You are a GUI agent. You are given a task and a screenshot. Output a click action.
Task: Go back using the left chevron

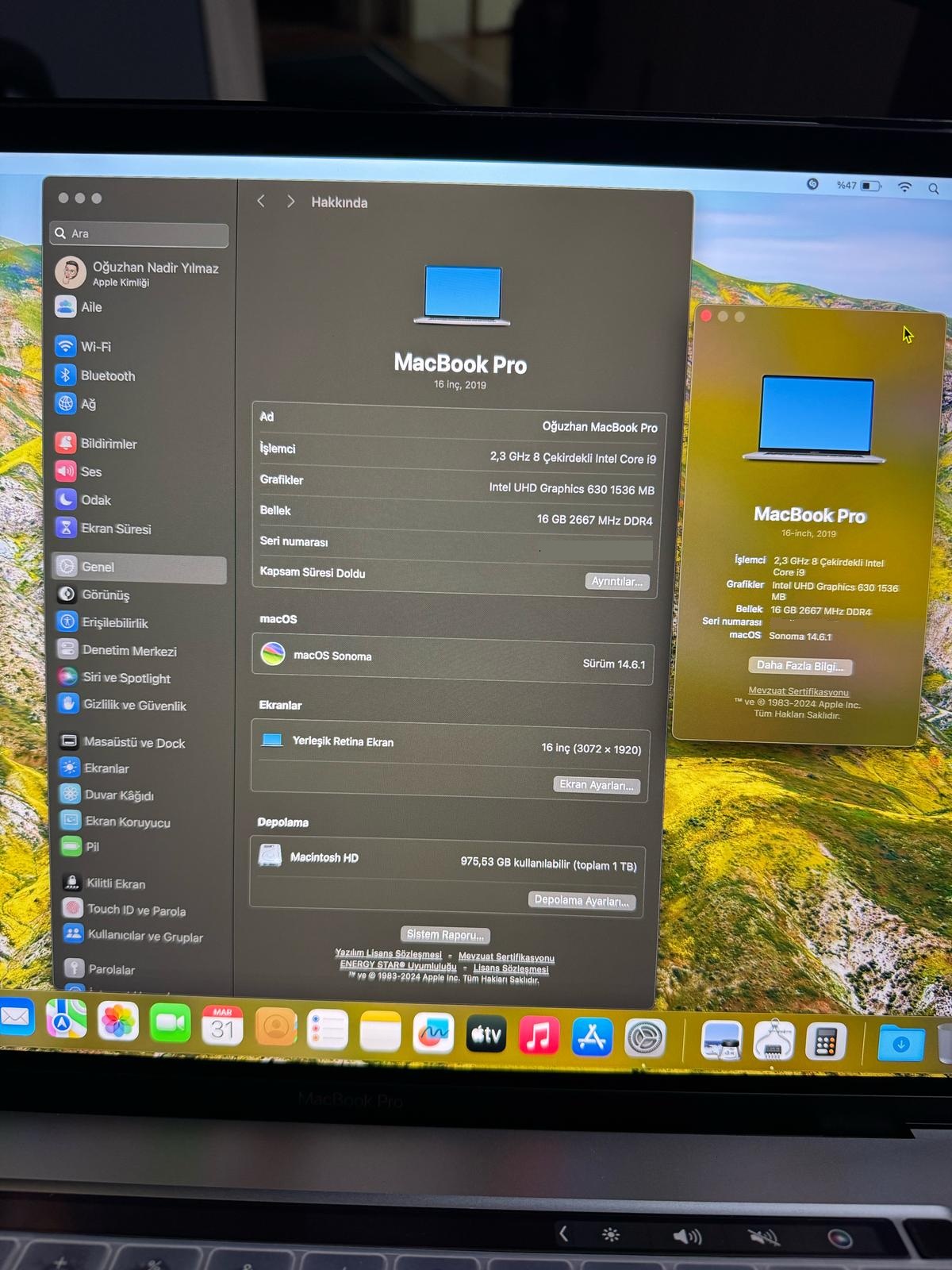(261, 202)
